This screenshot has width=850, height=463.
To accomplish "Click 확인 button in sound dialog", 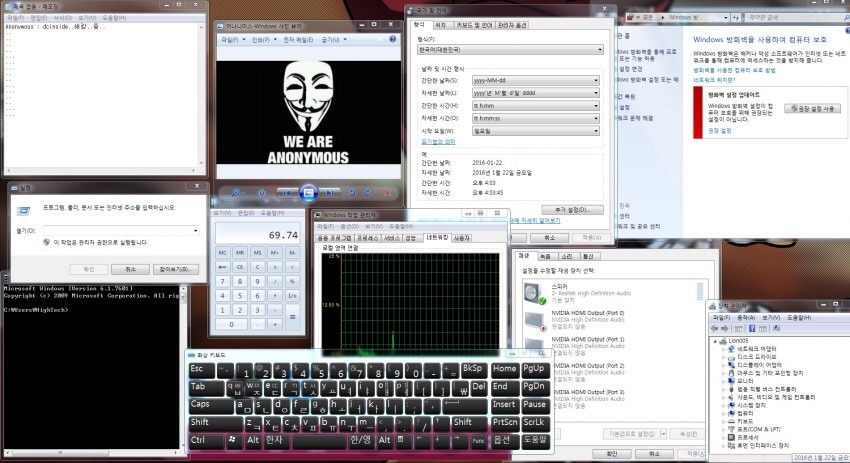I will tap(612, 453).
